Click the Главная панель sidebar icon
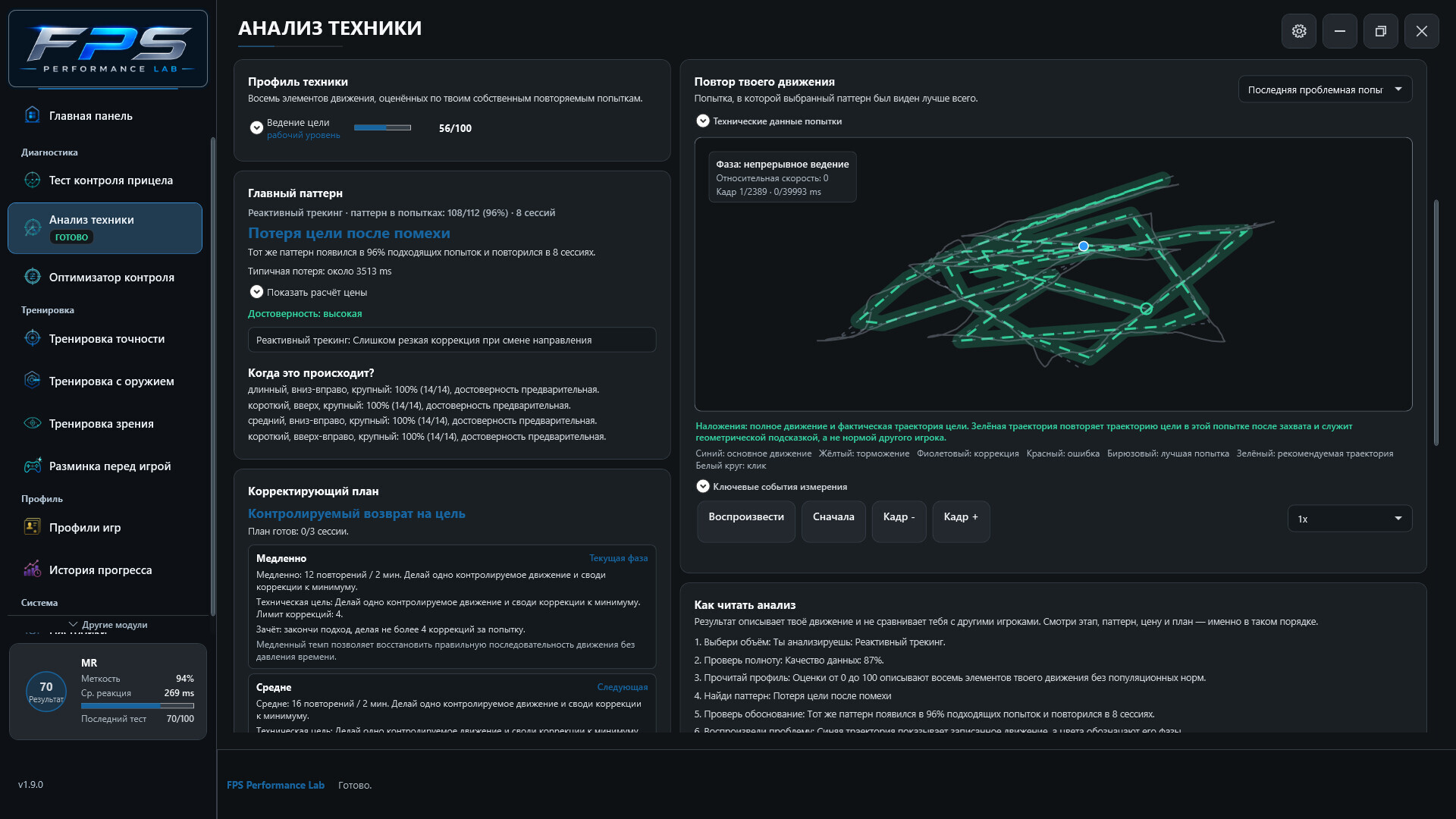Image resolution: width=1456 pixels, height=819 pixels. tap(32, 115)
